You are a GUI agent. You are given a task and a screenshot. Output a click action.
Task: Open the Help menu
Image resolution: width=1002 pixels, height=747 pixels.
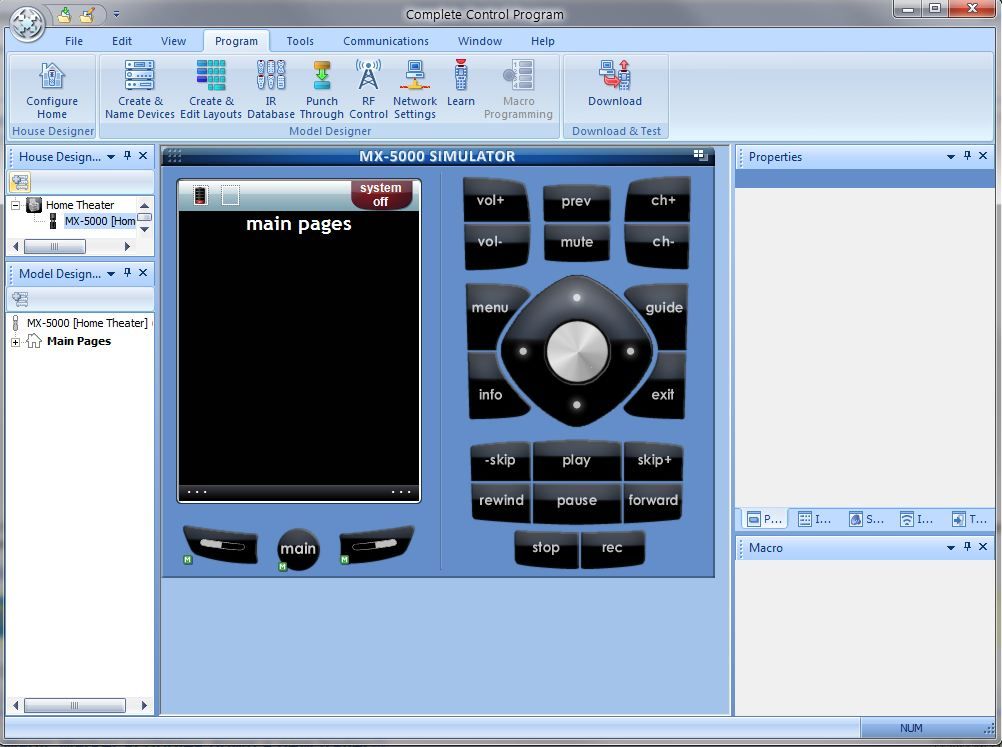(543, 41)
